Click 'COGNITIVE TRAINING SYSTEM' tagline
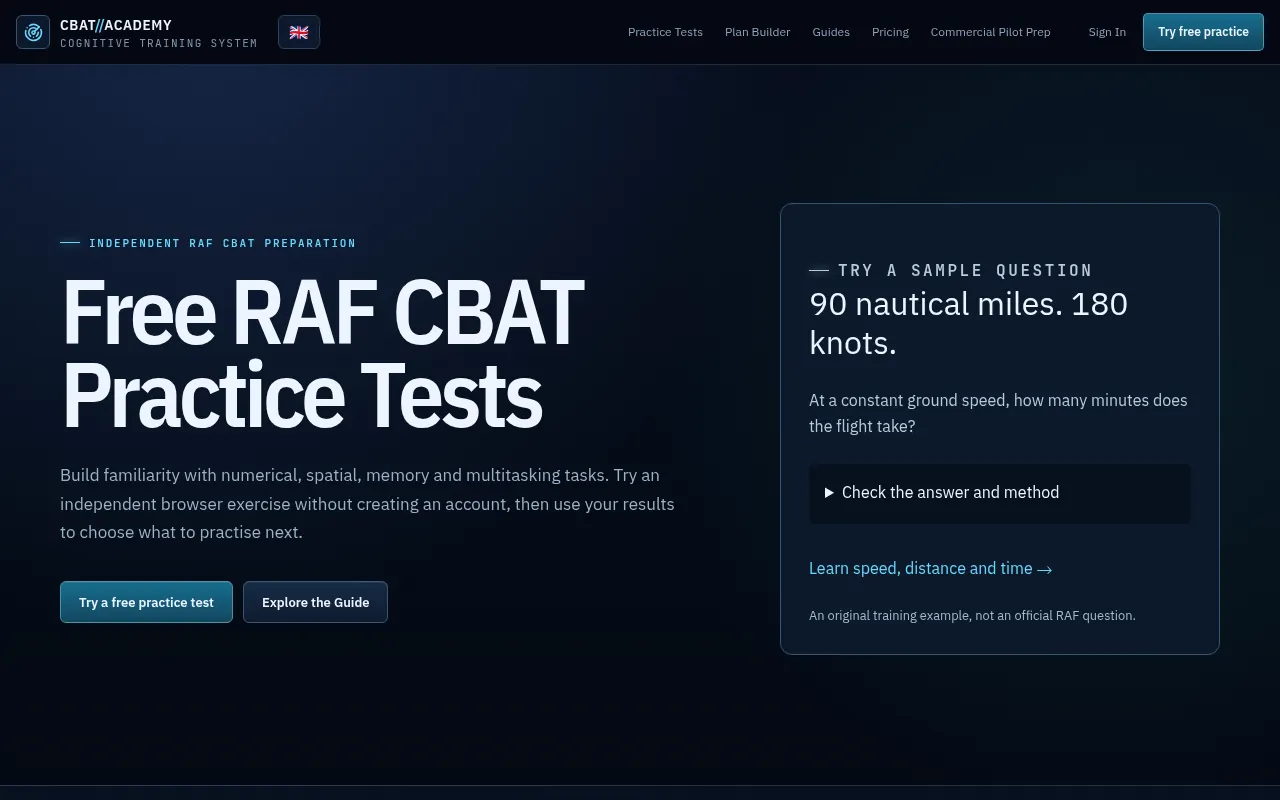This screenshot has height=800, width=1280. (159, 43)
